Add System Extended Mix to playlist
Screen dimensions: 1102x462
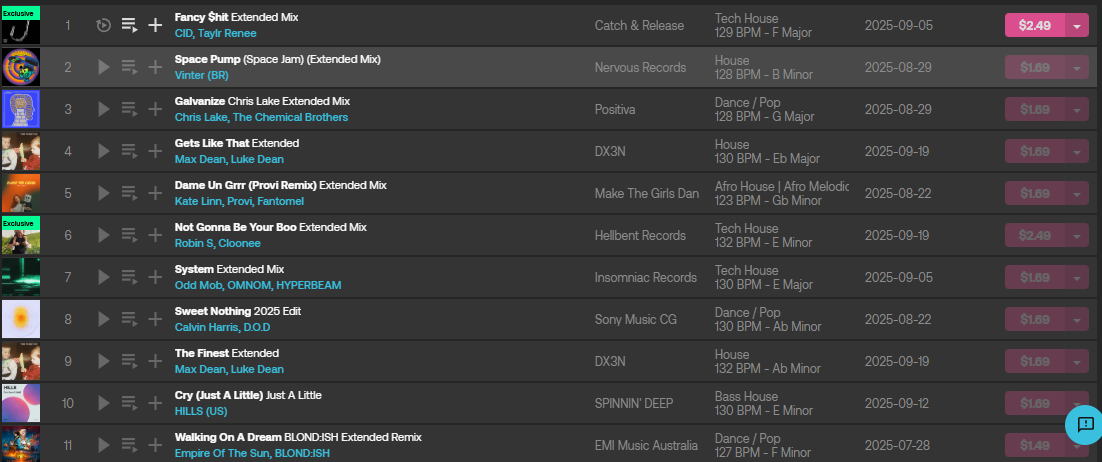155,277
